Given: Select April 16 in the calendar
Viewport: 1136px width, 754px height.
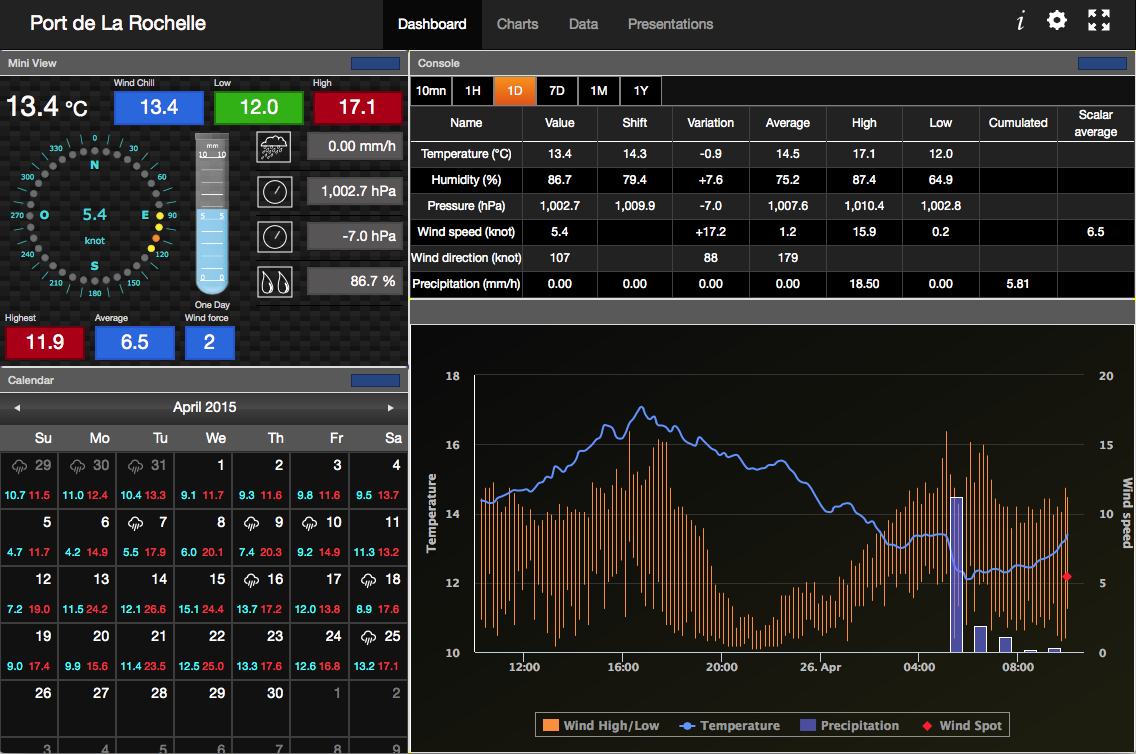Looking at the screenshot, I should point(261,594).
